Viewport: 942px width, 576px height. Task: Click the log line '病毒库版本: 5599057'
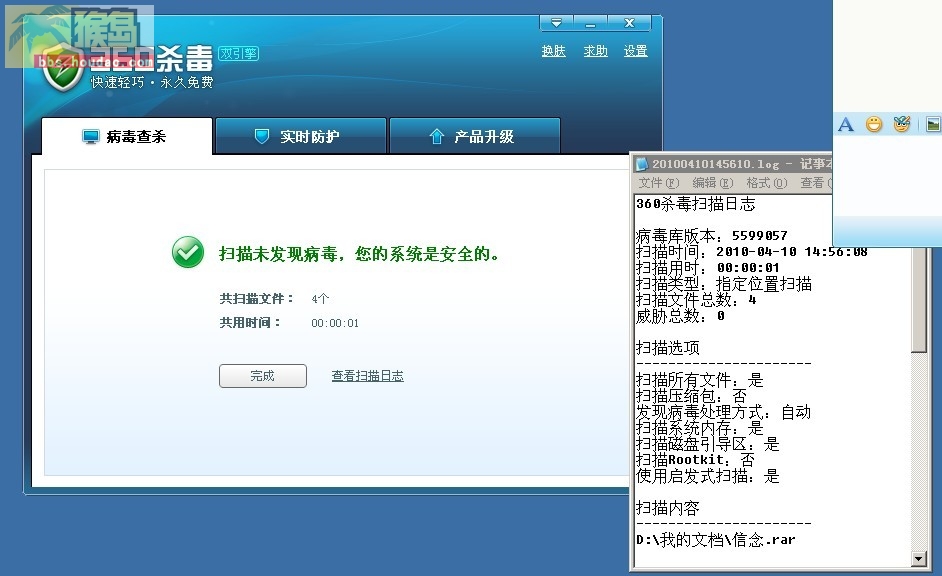click(x=711, y=235)
